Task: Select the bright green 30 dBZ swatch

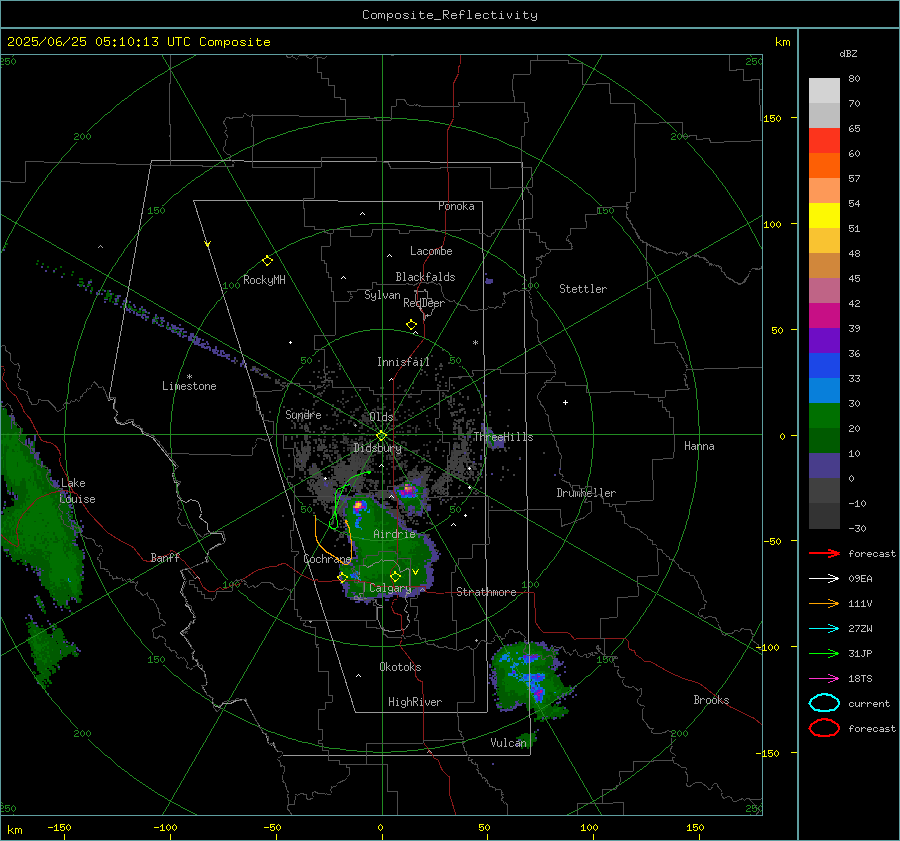Action: tap(824, 415)
